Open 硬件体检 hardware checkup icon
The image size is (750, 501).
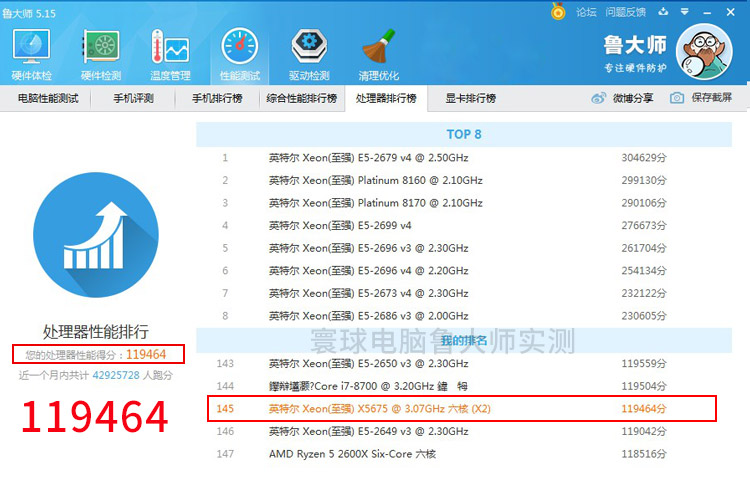point(32,55)
